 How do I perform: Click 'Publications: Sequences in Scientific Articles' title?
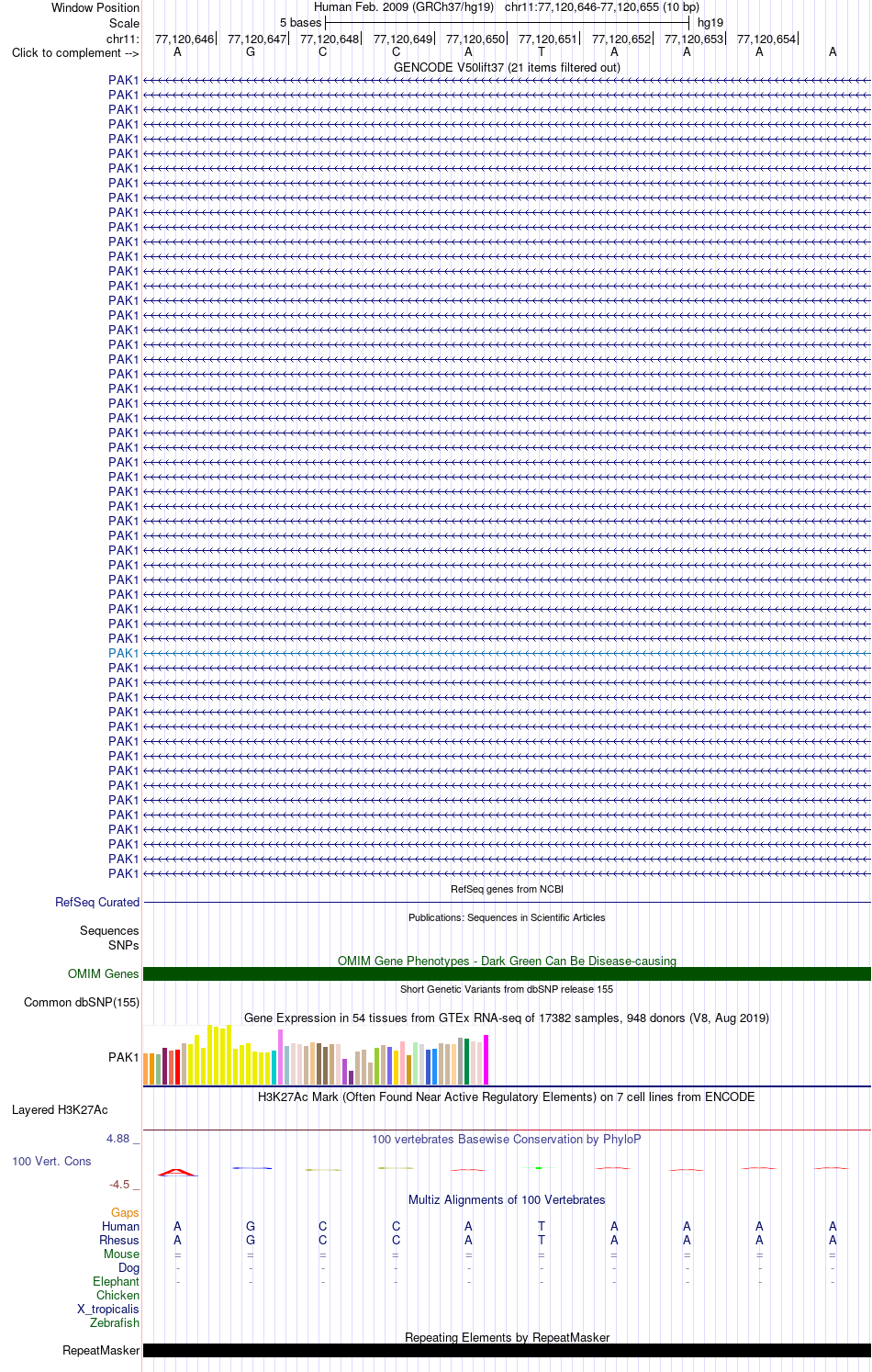point(507,917)
